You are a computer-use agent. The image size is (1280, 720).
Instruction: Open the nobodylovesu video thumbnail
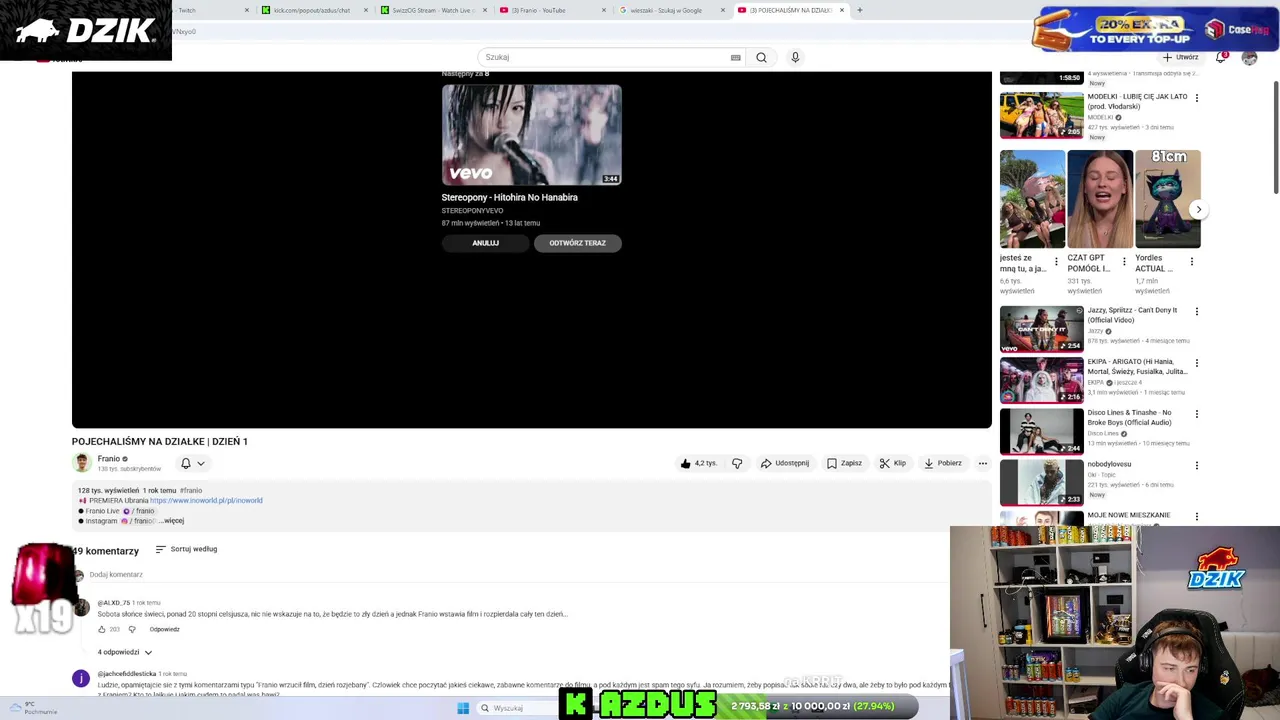pyautogui.click(x=1041, y=482)
